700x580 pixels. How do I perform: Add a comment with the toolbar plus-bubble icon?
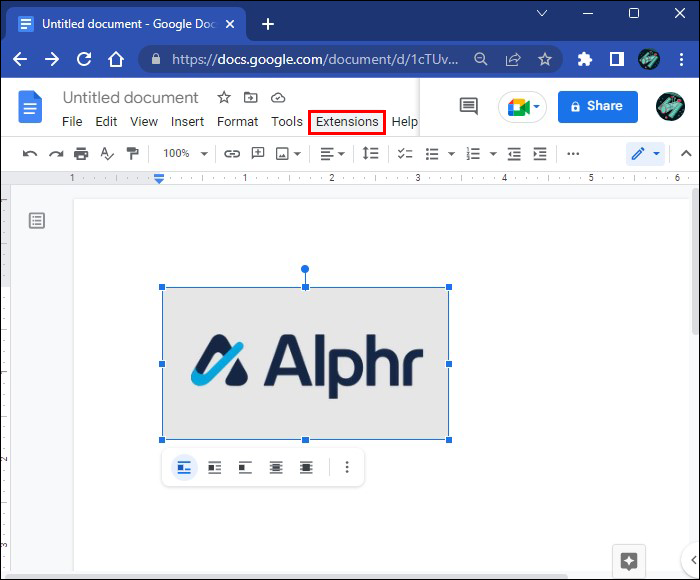click(258, 153)
